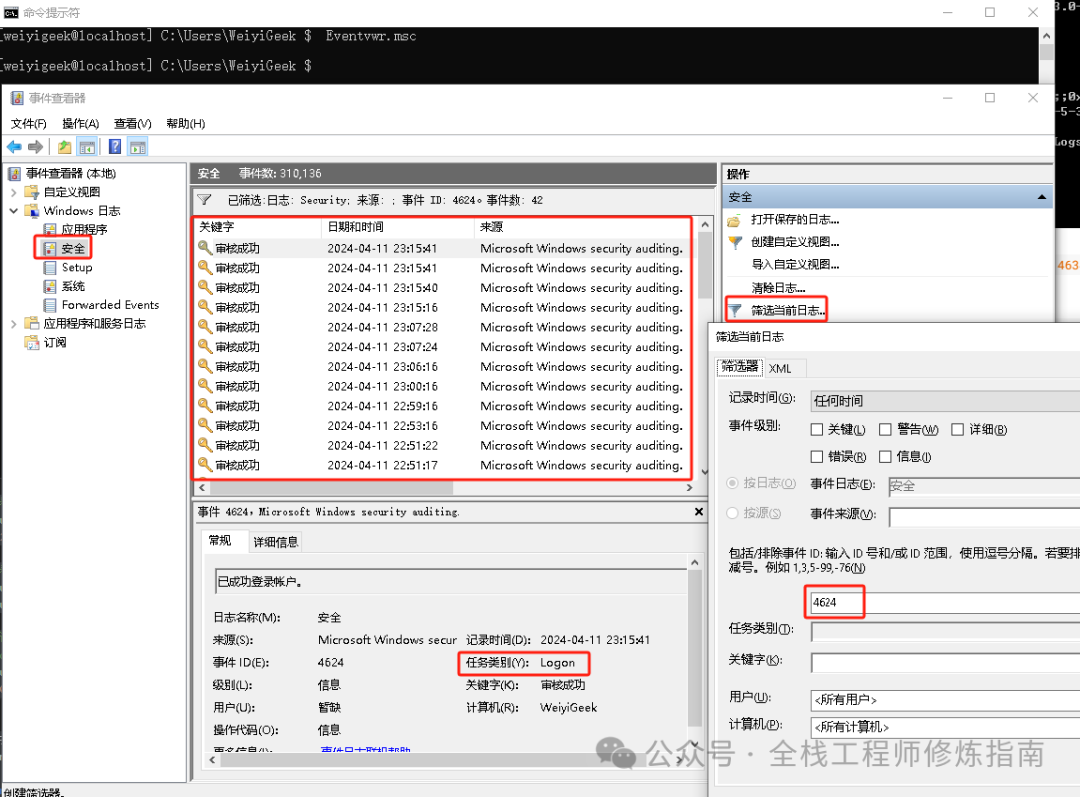Collapse the Windows 日志 tree node arrow
Viewport: 1080px width, 797px height.
pos(14,211)
